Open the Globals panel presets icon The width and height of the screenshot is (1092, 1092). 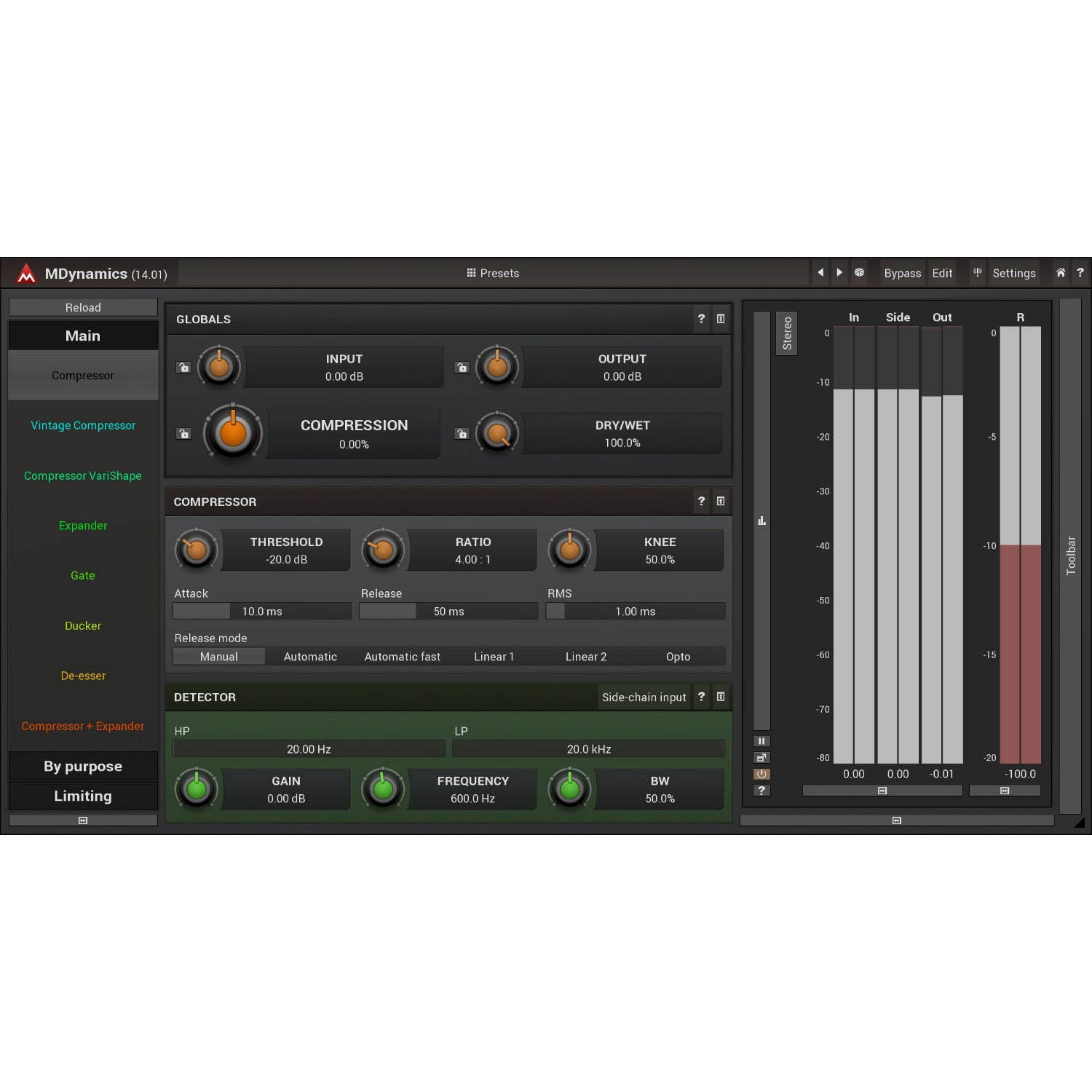[x=721, y=319]
